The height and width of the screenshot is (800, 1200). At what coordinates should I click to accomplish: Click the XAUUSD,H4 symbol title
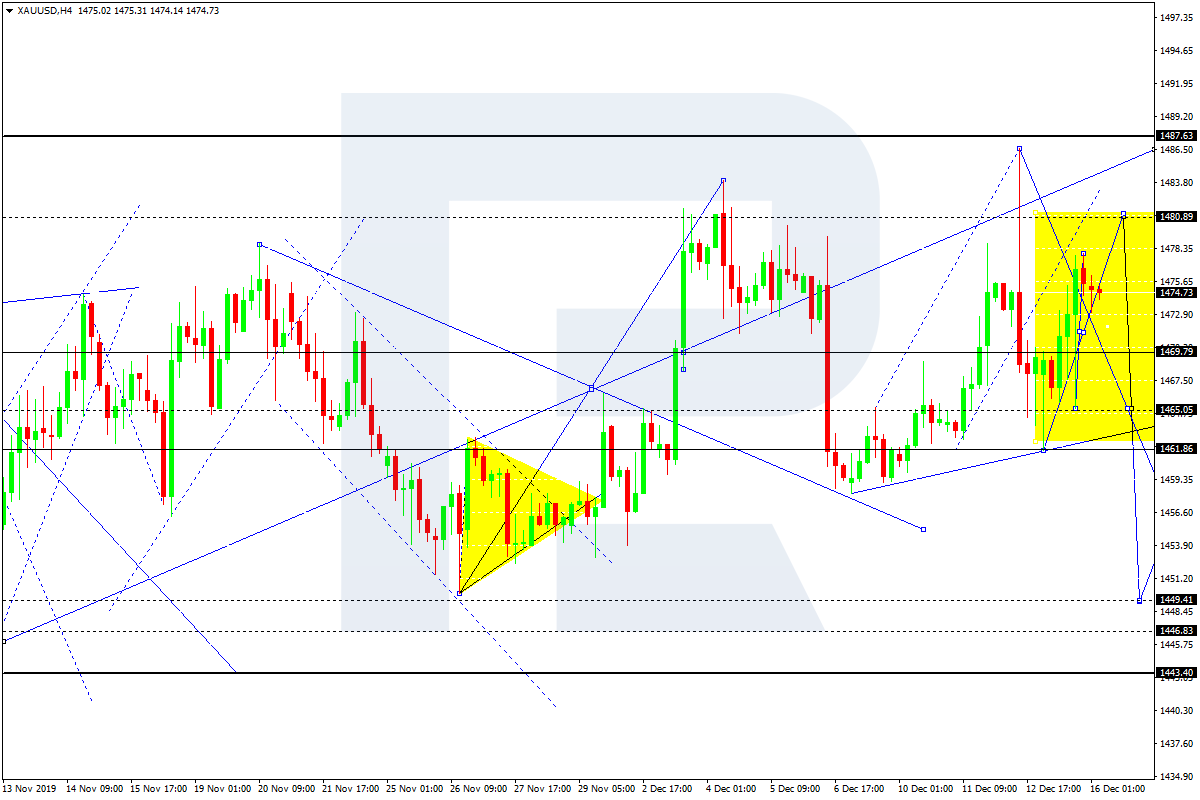(x=44, y=10)
